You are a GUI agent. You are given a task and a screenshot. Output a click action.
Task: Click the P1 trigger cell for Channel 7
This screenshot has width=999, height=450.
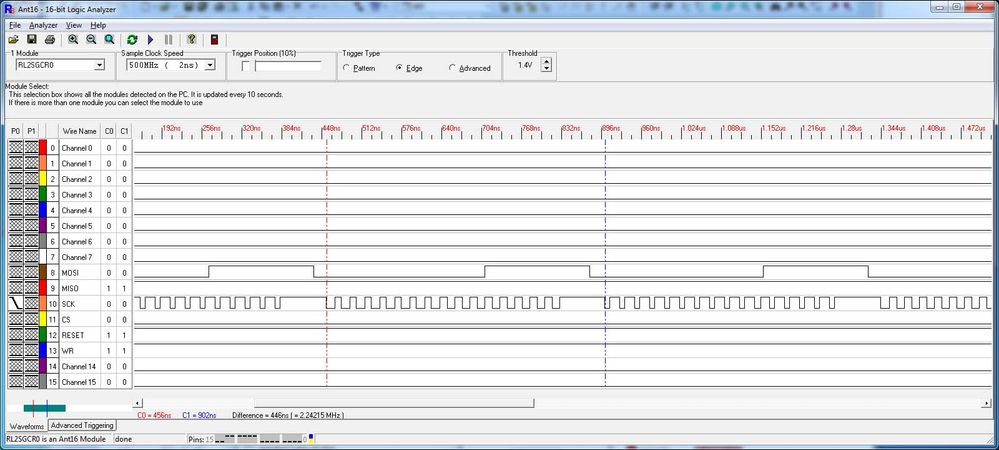tap(31, 257)
